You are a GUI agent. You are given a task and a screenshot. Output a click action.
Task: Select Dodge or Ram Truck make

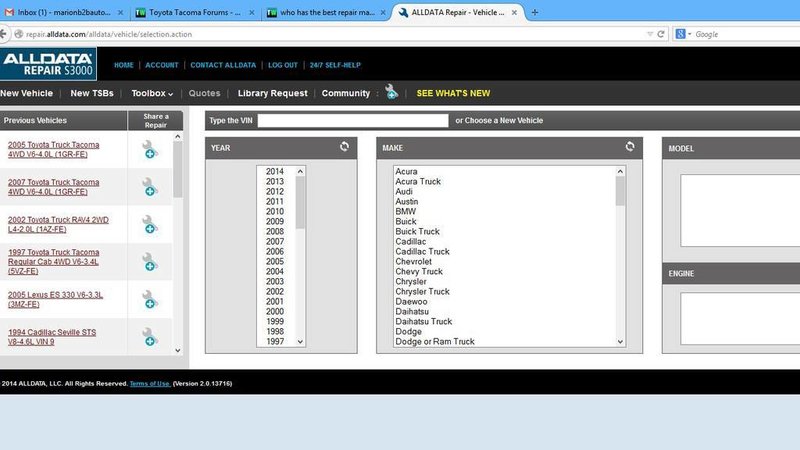(435, 341)
